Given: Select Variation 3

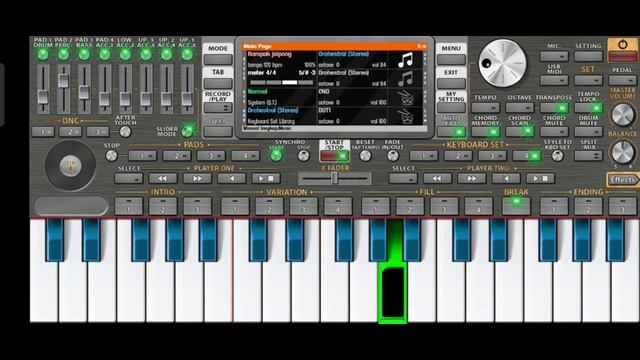Looking at the screenshot, I should pos(303,206).
